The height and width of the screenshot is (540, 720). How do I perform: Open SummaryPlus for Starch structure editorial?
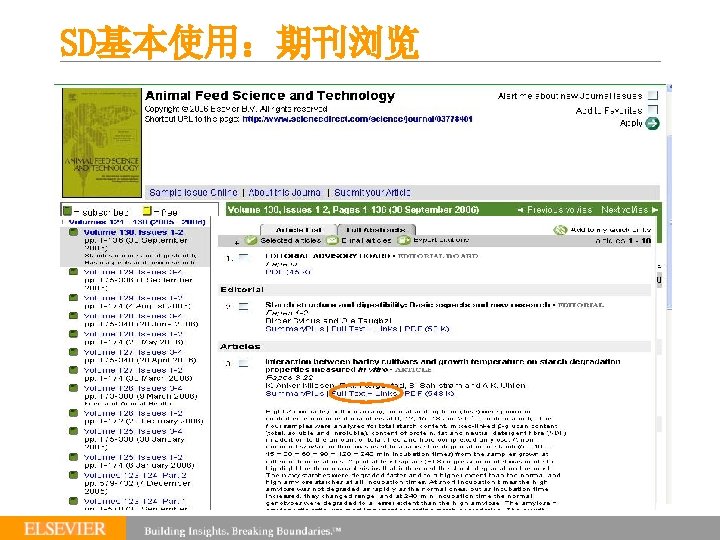coord(295,329)
